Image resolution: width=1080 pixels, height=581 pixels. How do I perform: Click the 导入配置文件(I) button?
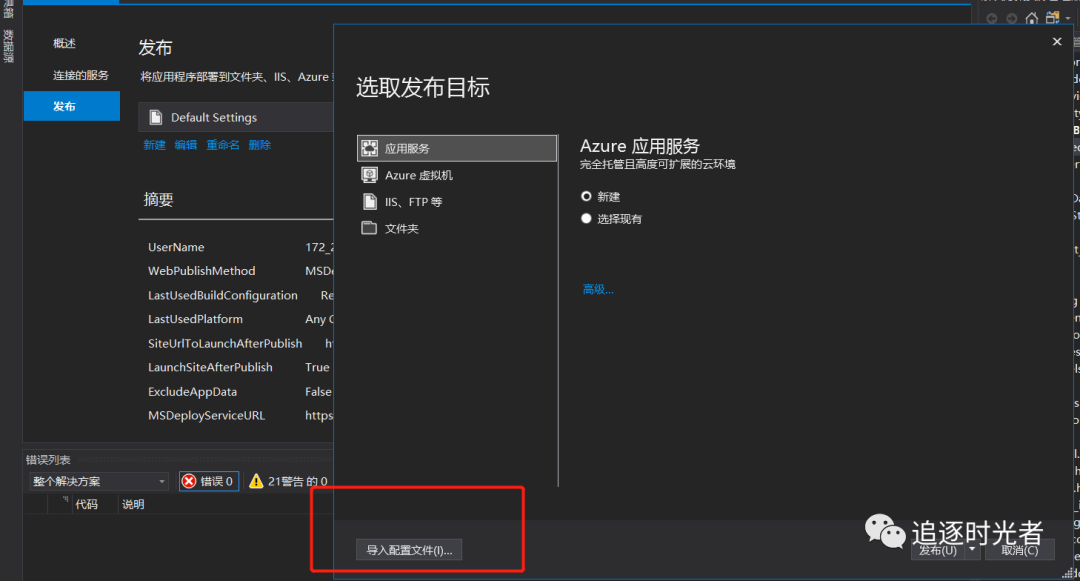[x=408, y=549]
